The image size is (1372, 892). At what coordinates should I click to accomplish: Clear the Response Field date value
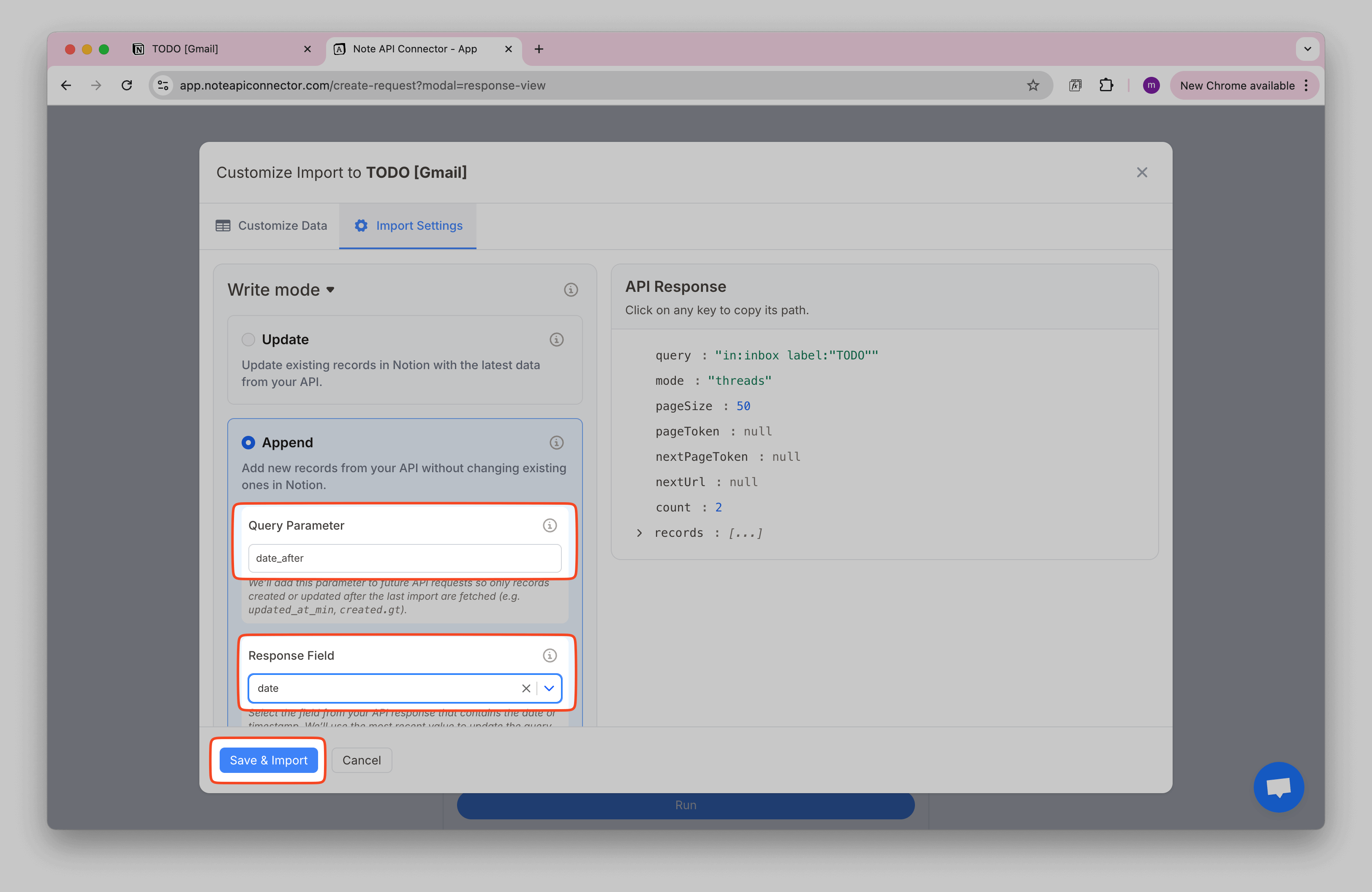click(x=526, y=688)
